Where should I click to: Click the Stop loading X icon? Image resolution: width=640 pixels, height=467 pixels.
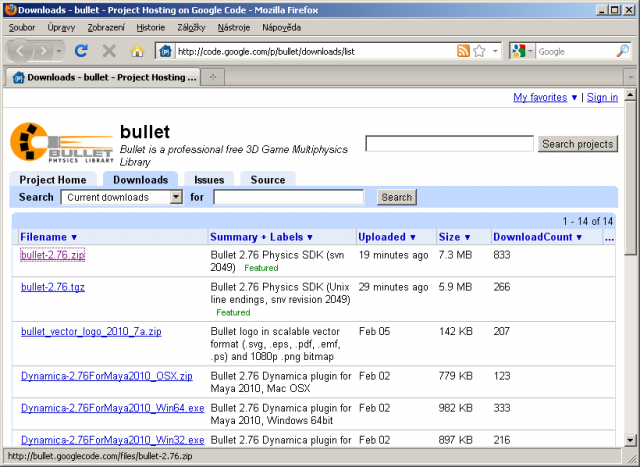(109, 51)
